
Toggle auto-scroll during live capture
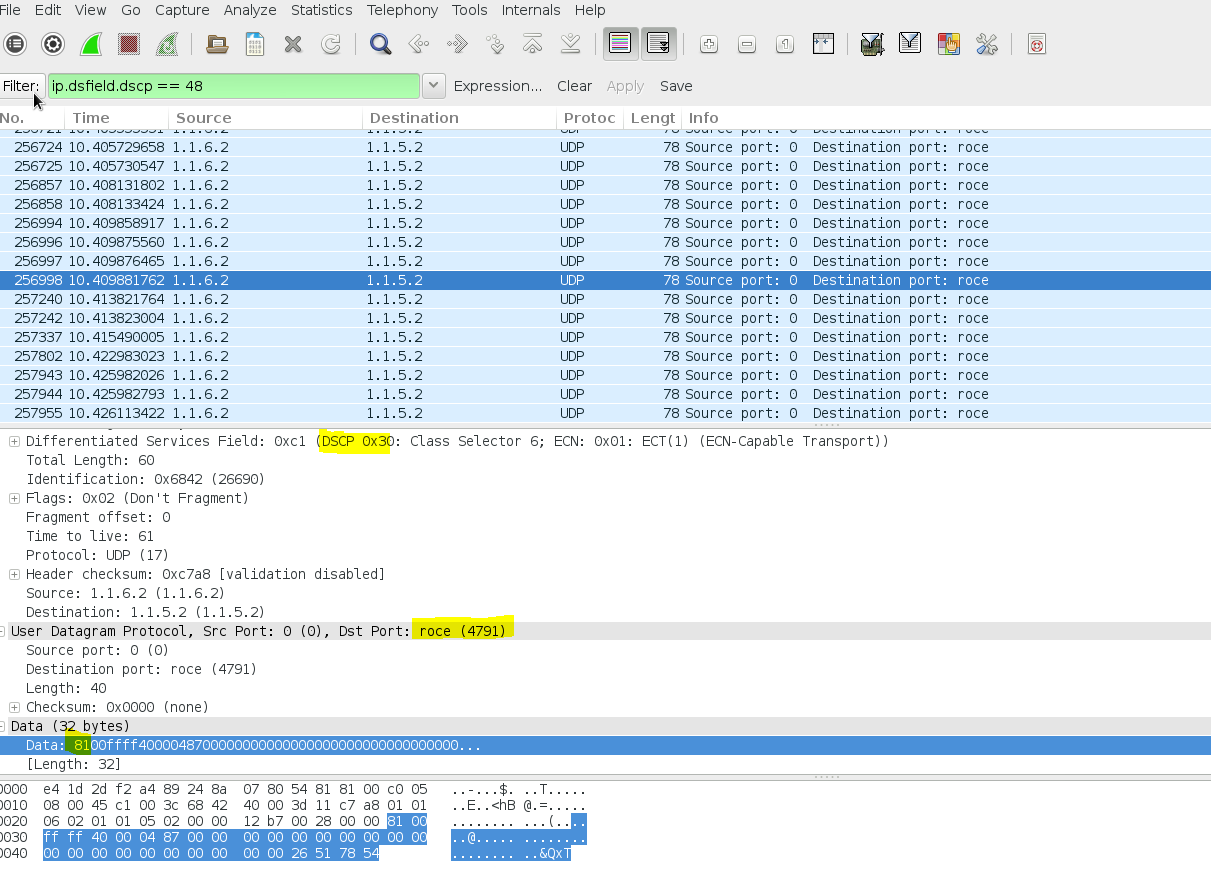pyautogui.click(x=658, y=44)
